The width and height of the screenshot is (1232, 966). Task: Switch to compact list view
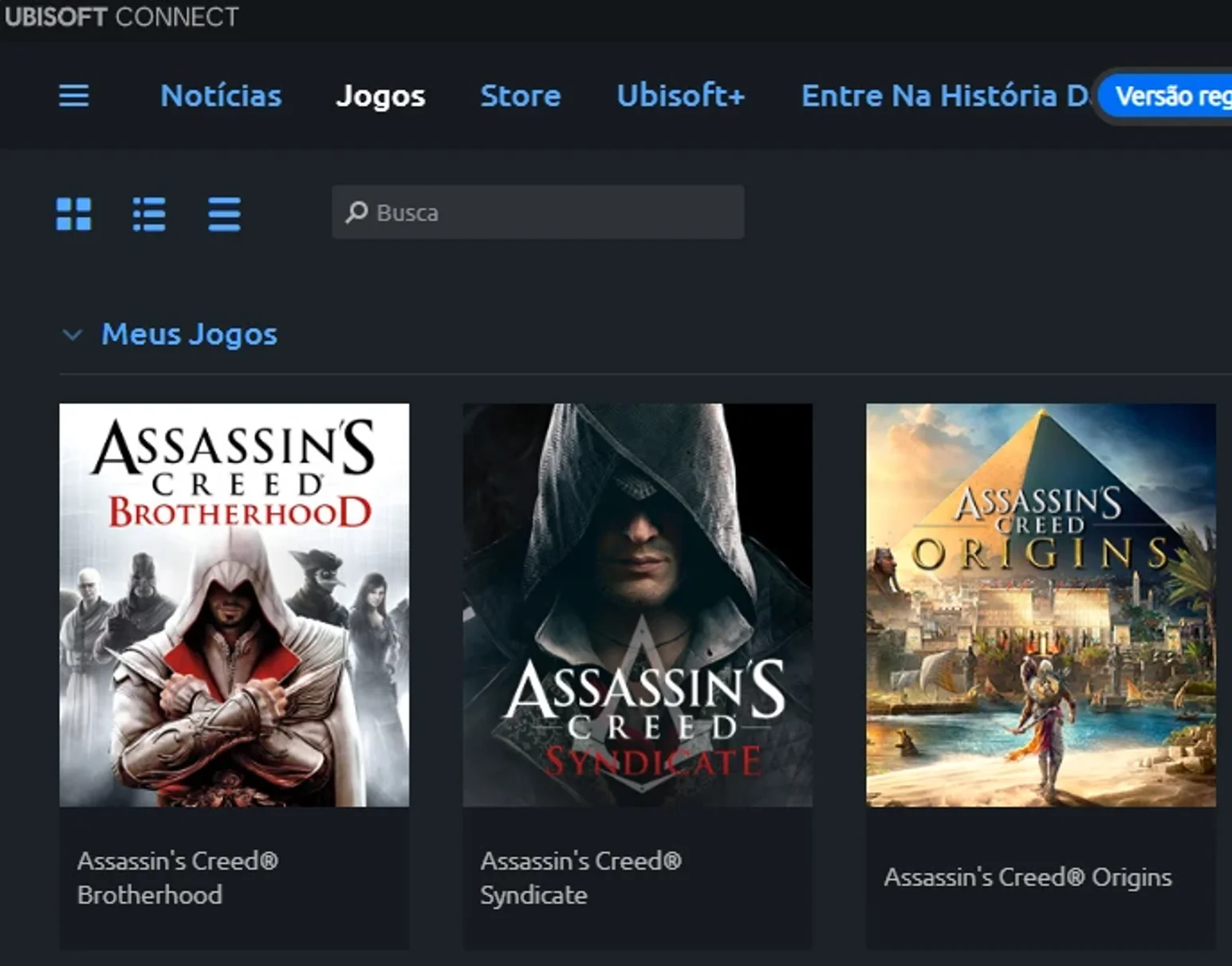click(224, 214)
